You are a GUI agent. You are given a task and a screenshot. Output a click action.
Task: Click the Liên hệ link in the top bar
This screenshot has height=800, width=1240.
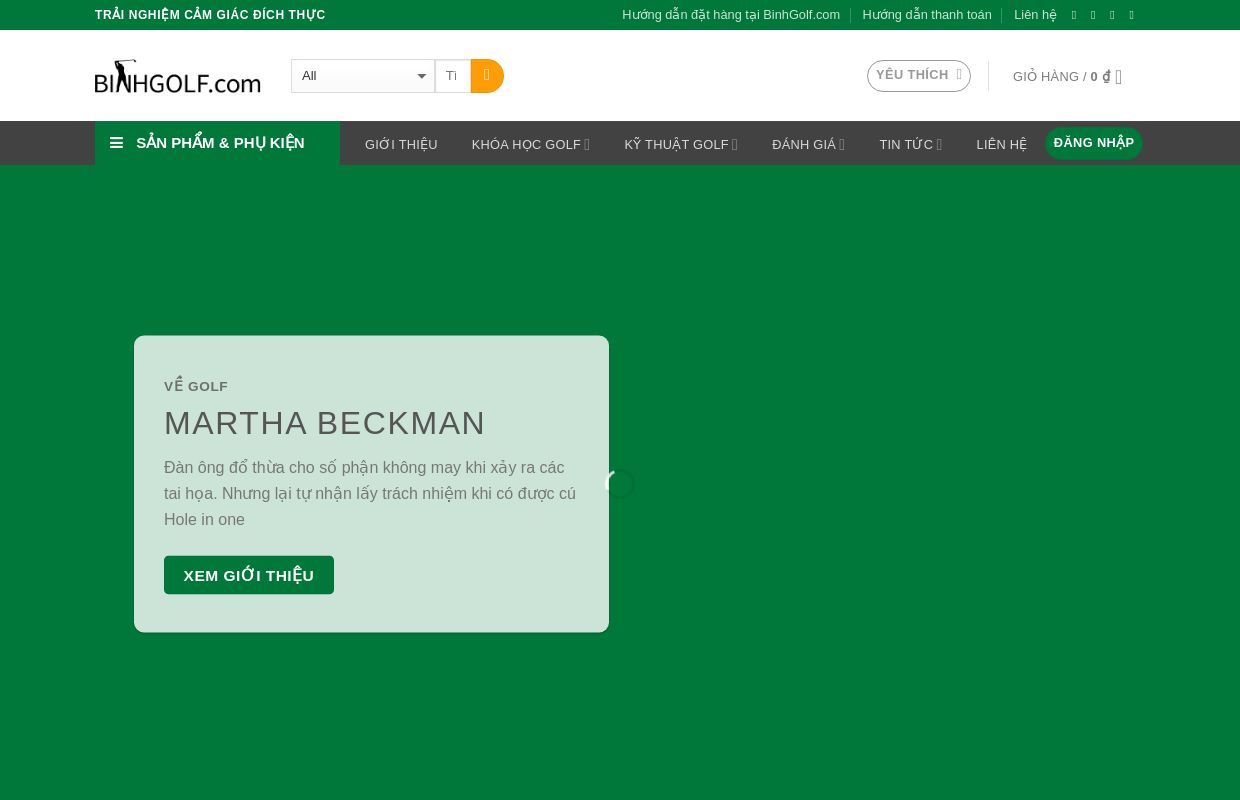tap(1035, 15)
